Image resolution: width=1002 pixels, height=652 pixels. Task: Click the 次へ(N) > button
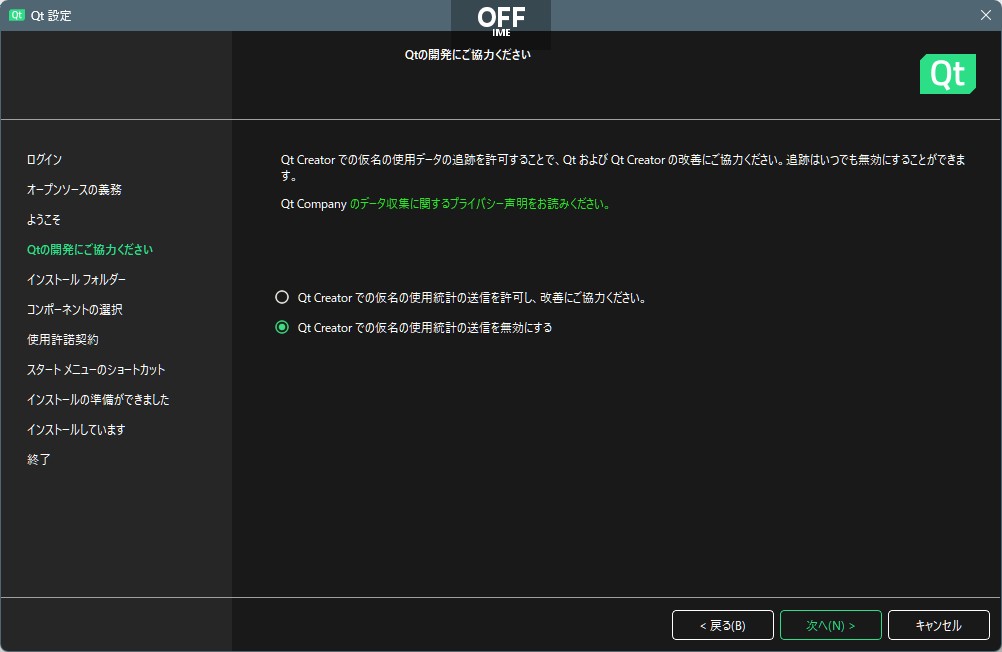[831, 625]
